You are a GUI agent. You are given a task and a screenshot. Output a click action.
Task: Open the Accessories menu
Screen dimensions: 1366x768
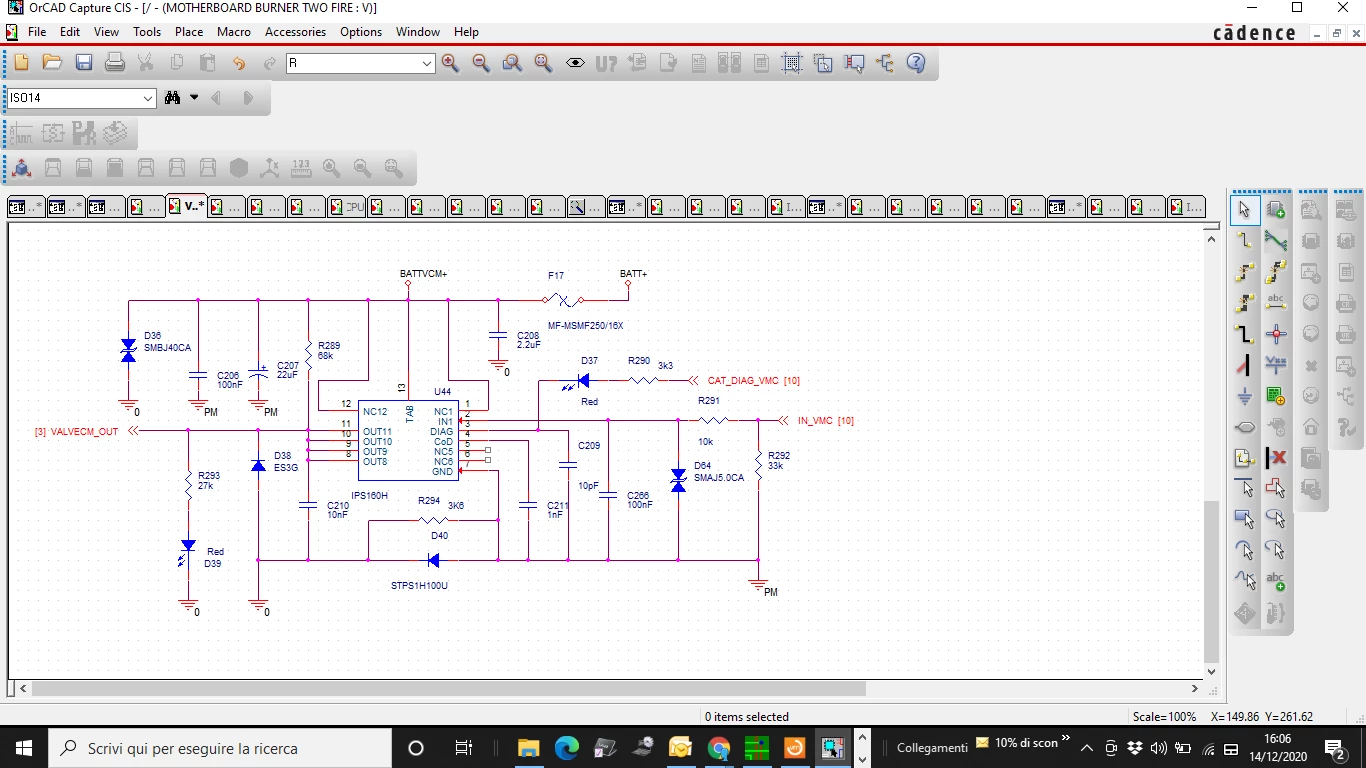point(295,32)
